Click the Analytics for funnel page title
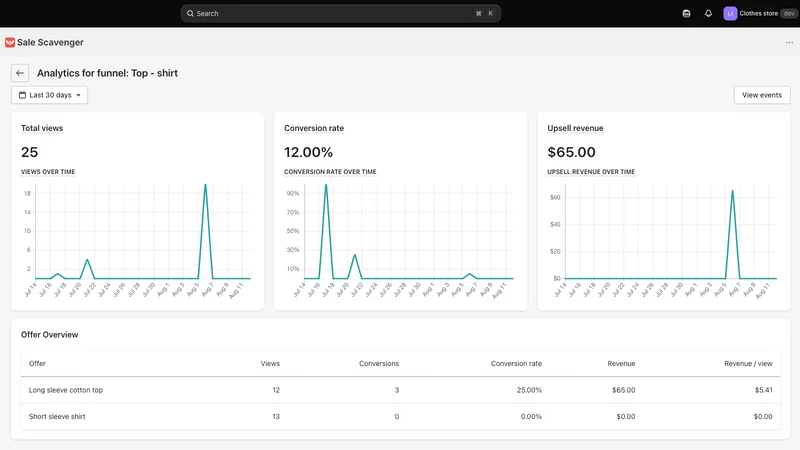Screen dimensions: 800x450 point(107,73)
